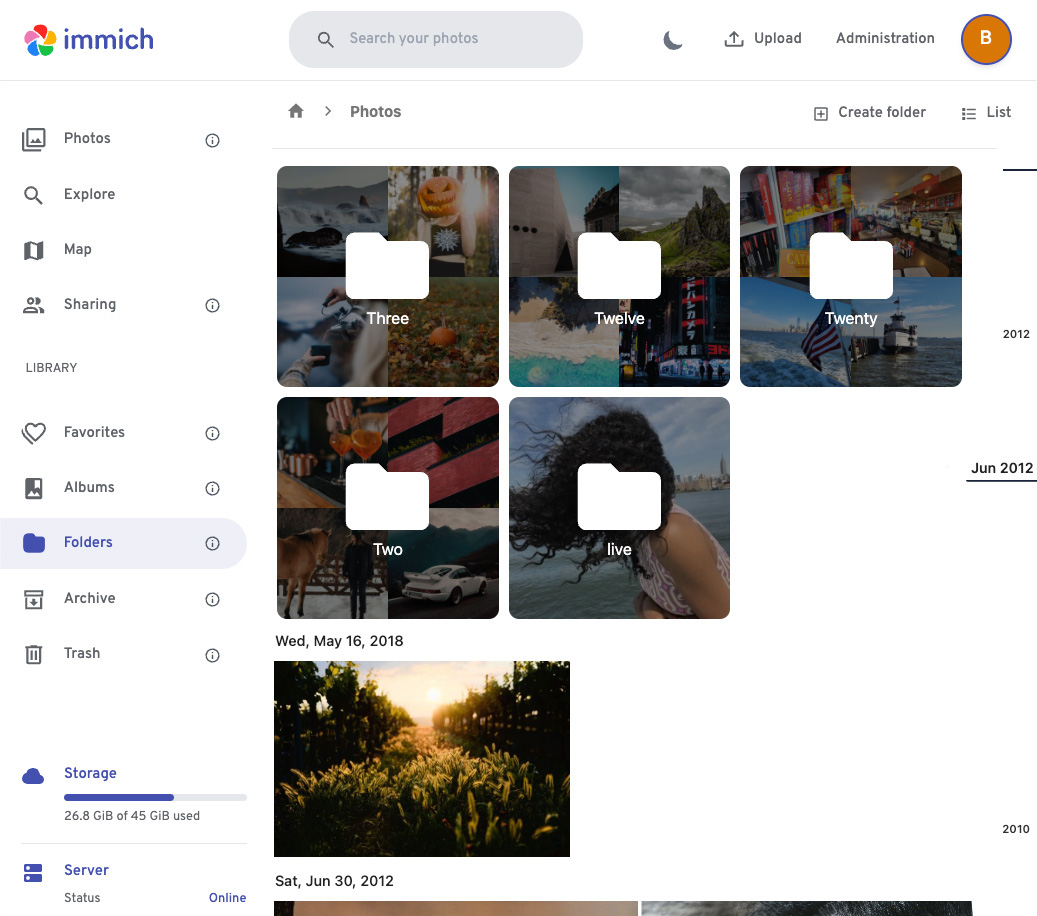Open the Administration page
The height and width of the screenshot is (916, 1037).
885,39
